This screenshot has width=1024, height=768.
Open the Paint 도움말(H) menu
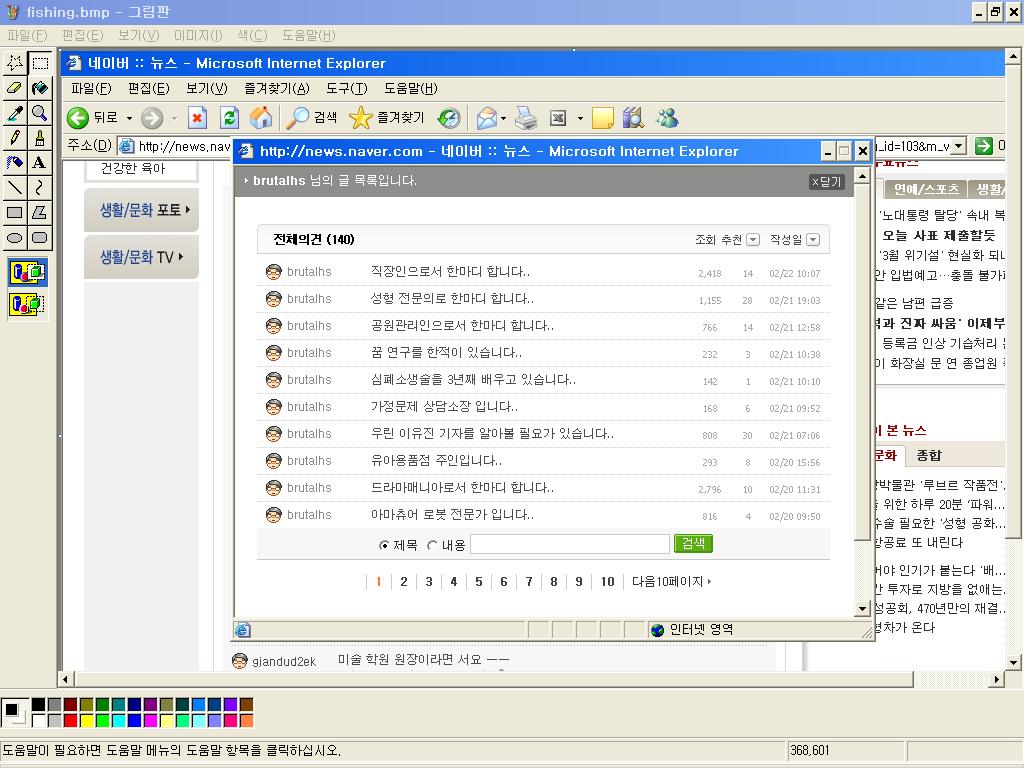tap(308, 35)
